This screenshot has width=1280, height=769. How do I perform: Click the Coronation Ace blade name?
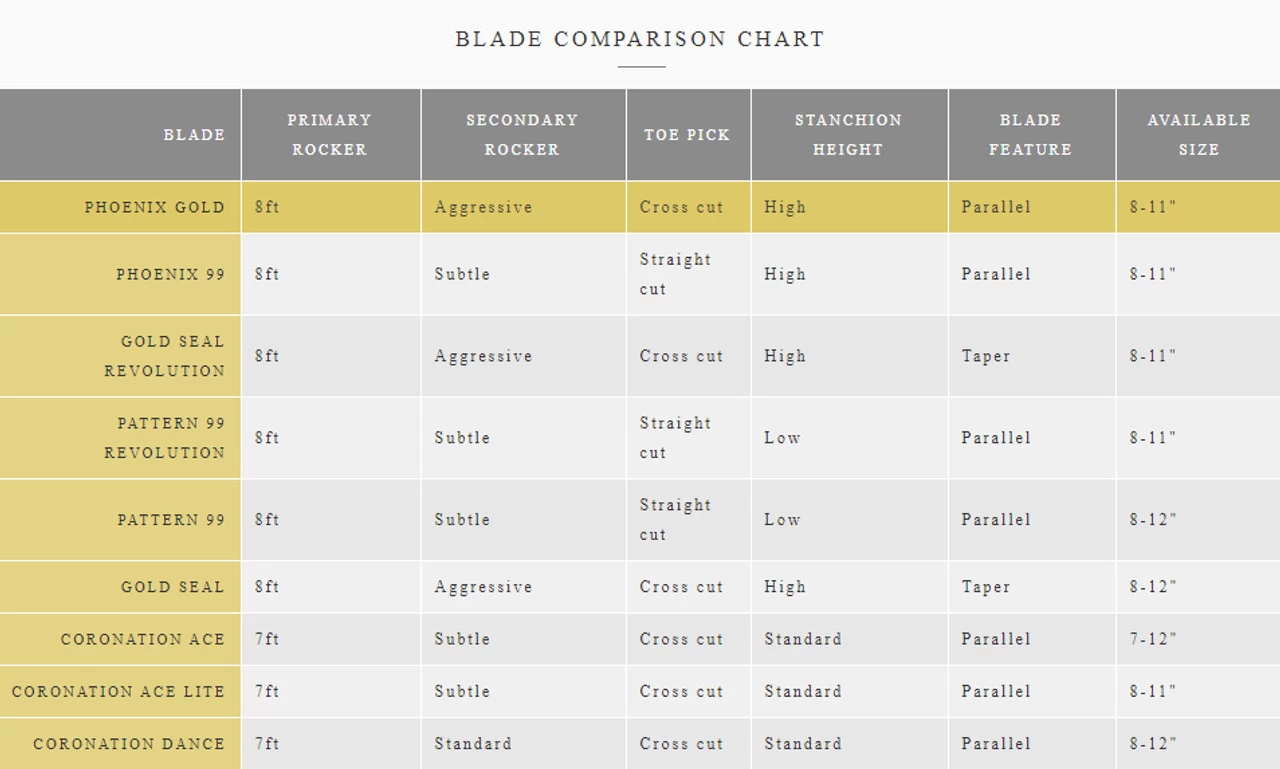tap(143, 640)
